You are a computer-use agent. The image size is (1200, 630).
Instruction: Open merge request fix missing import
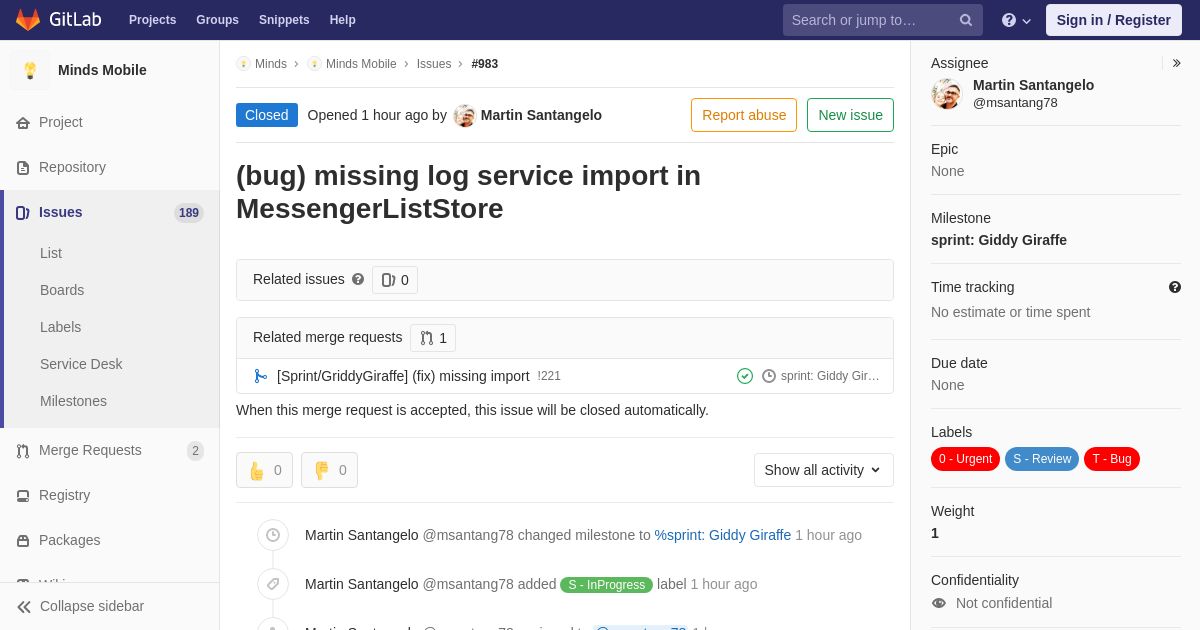[x=403, y=376]
